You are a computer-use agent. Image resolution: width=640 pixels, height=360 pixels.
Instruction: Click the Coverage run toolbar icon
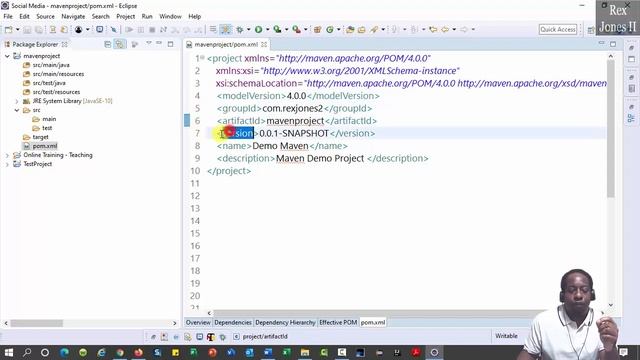pyautogui.click(x=277, y=29)
